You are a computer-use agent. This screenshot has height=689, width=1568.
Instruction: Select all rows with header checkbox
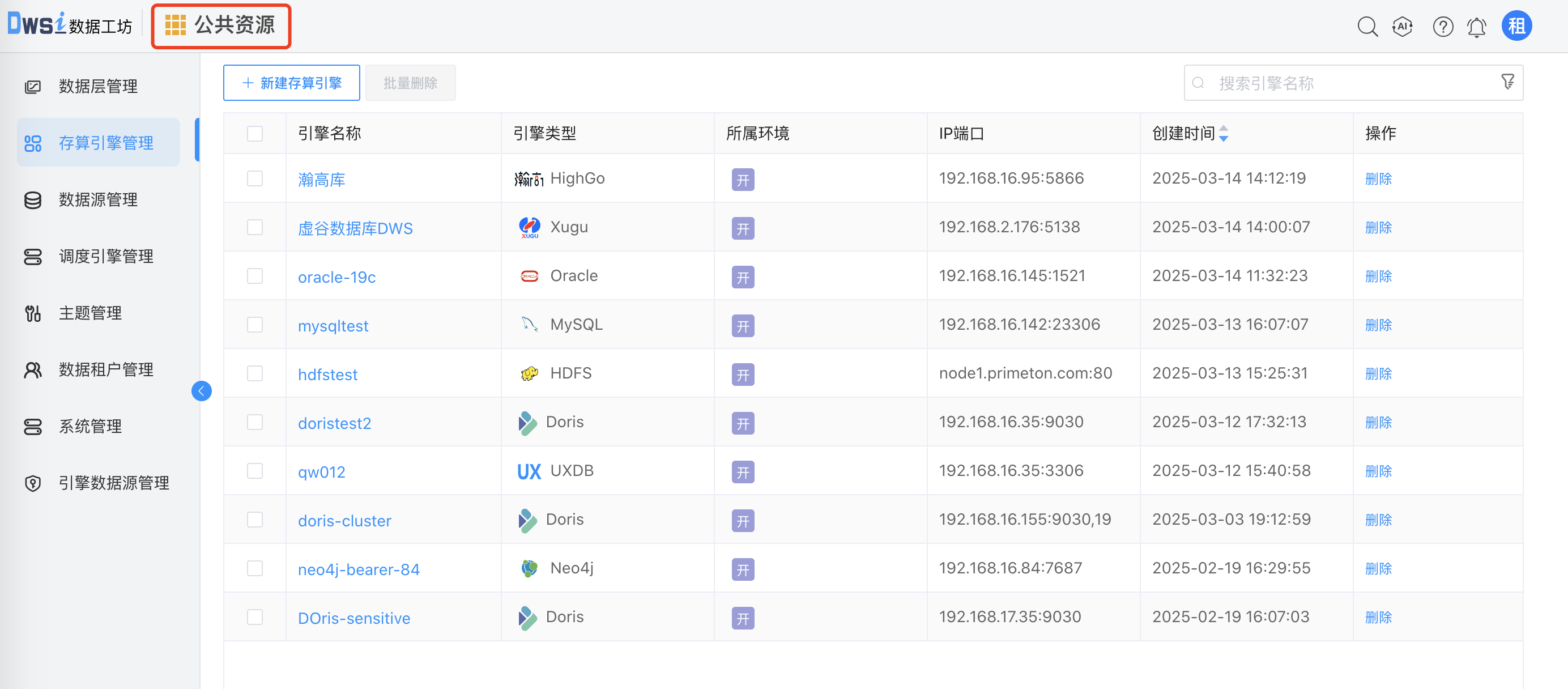pos(255,134)
